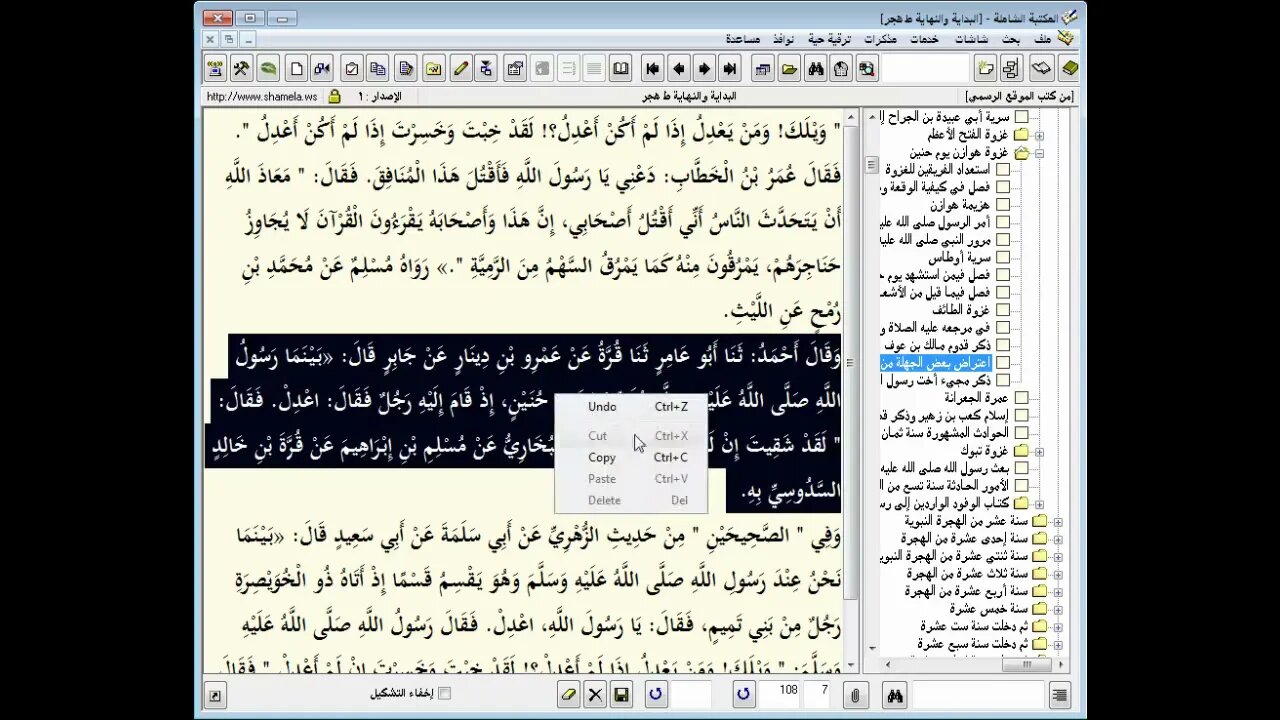Click the pencil edit icon in toolbar
1280x720 pixels.
click(x=460, y=69)
